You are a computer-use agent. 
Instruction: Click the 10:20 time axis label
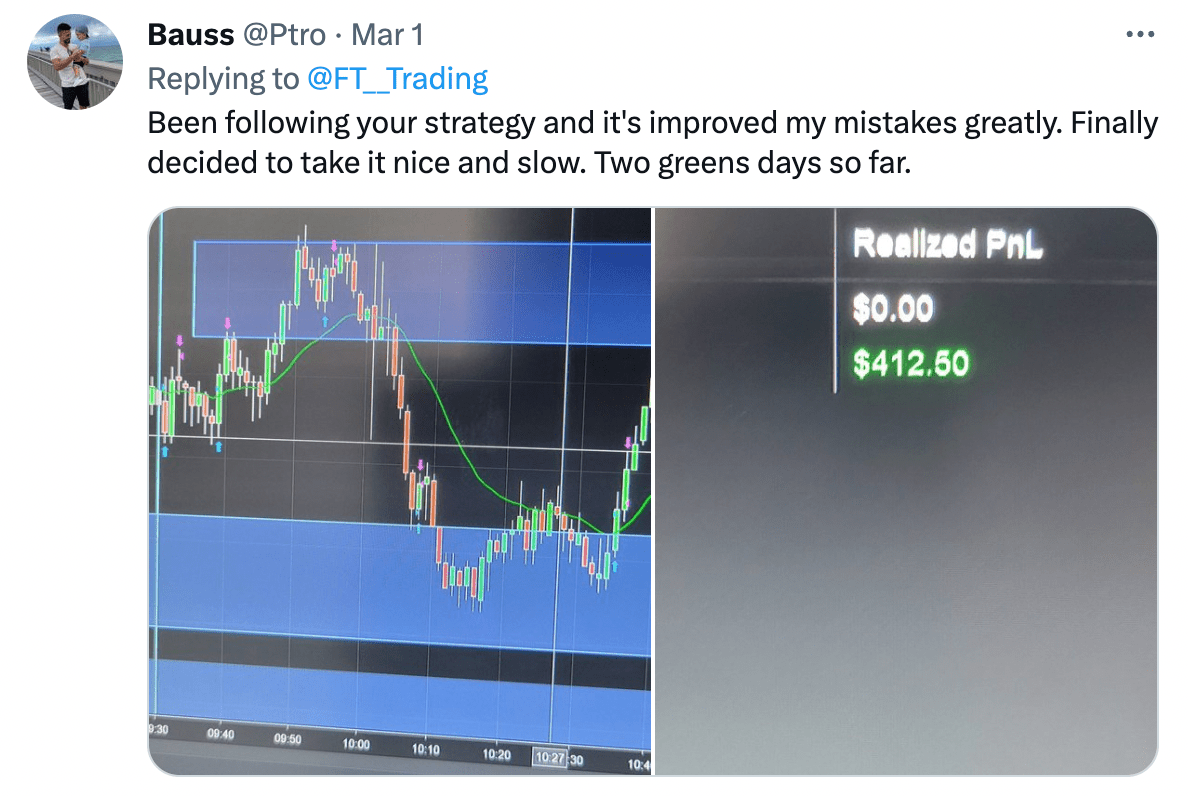point(497,755)
